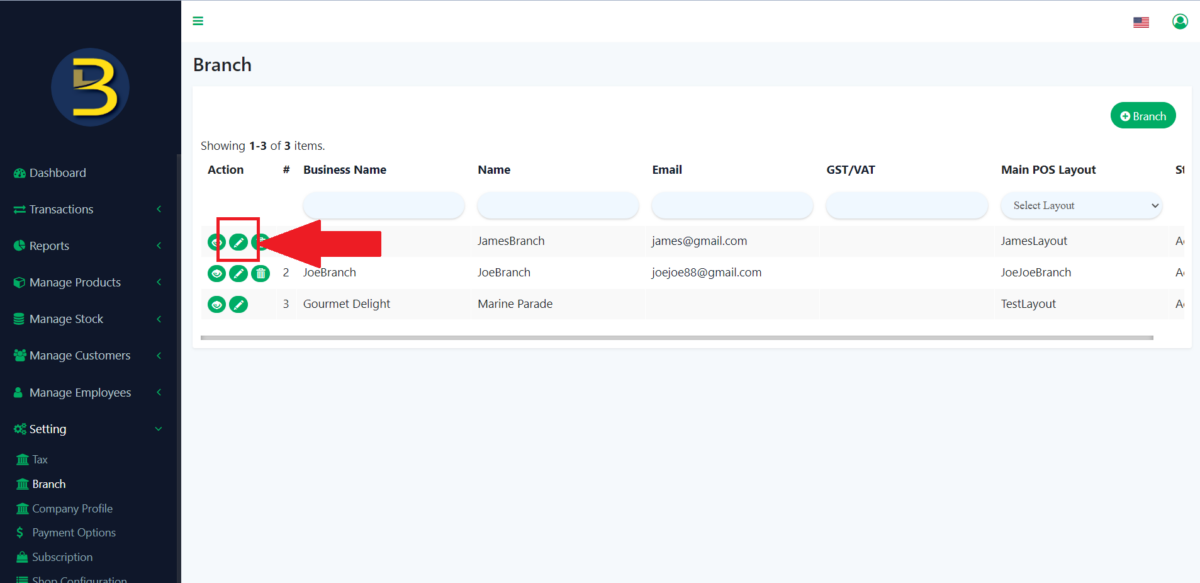Delete JoeBranch with the trash icon

tap(260, 272)
